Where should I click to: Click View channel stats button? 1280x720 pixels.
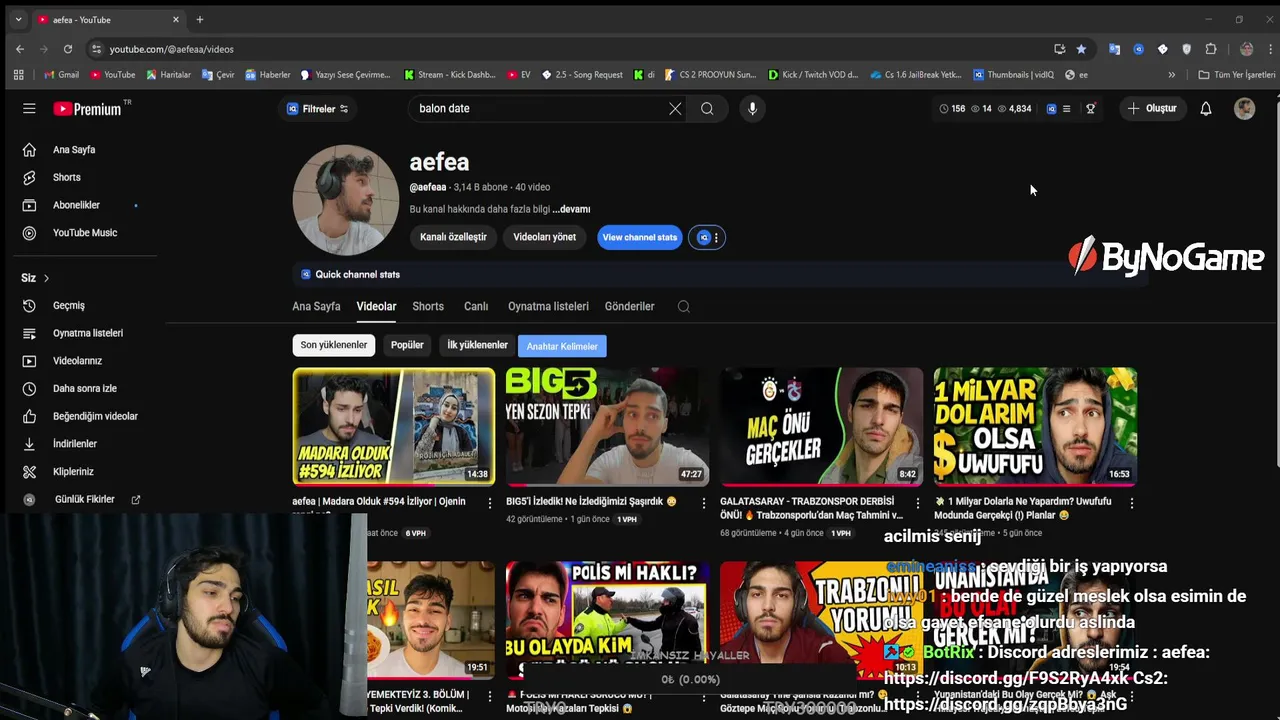pos(640,237)
